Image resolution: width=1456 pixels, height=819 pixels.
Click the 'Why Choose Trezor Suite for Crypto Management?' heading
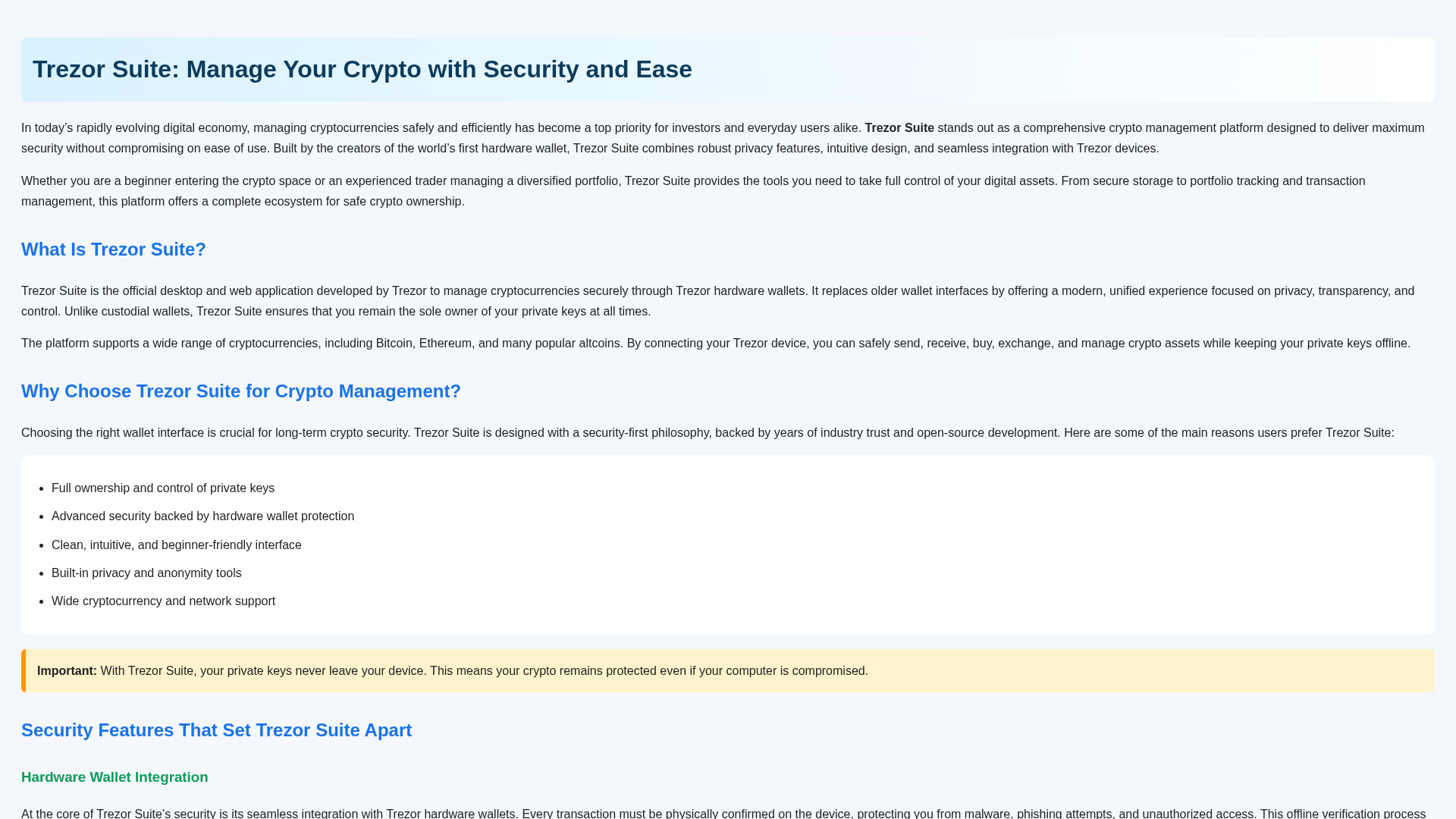click(x=241, y=391)
